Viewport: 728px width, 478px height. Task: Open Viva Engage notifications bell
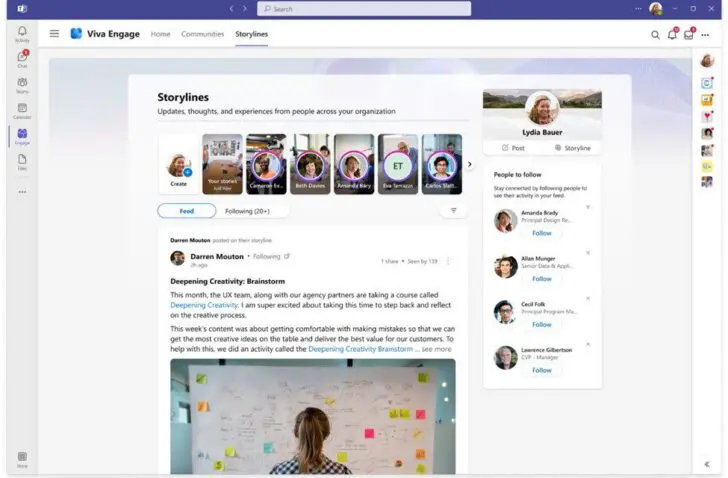672,34
